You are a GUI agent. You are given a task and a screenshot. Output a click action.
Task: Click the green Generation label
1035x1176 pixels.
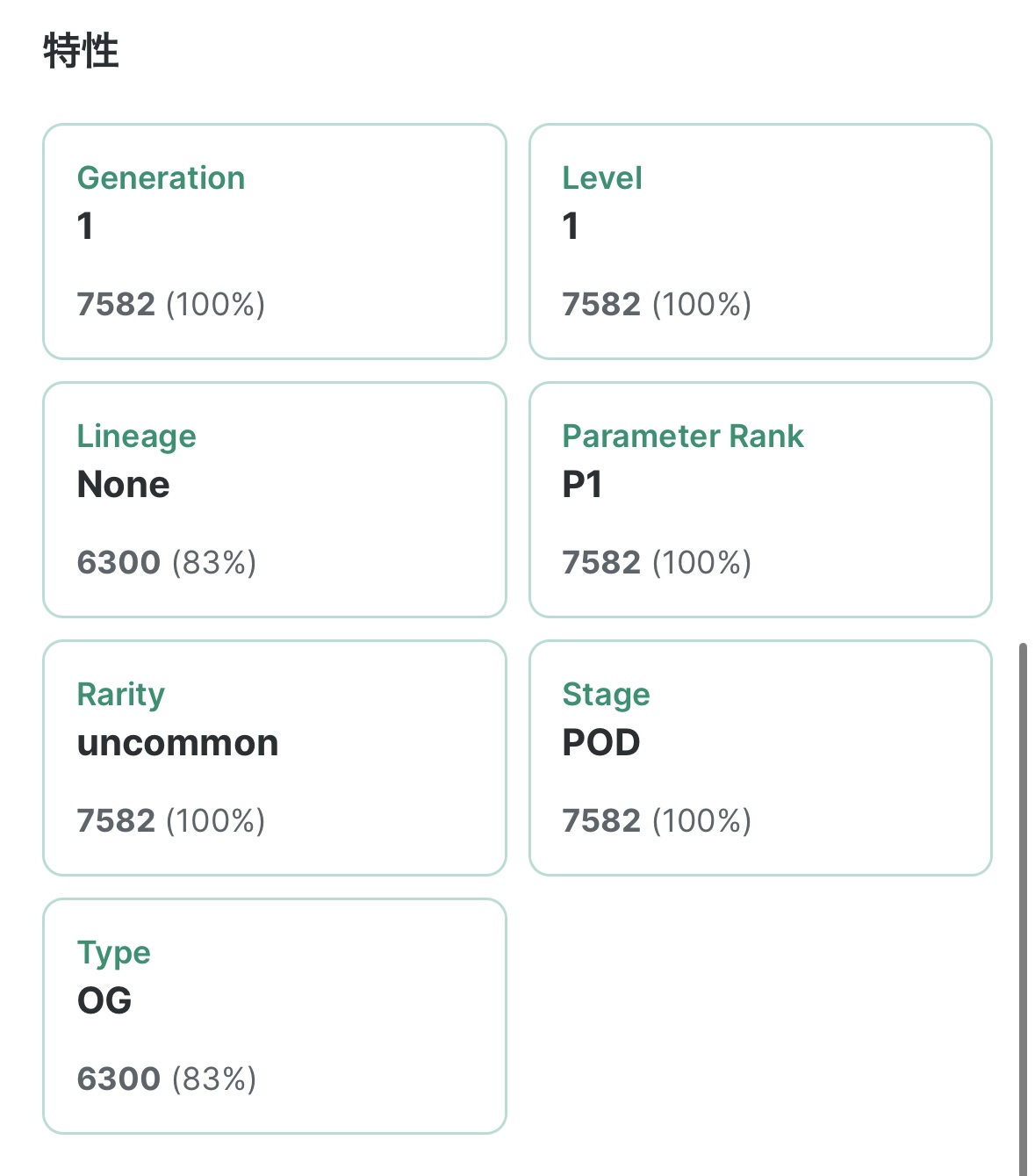(x=161, y=178)
